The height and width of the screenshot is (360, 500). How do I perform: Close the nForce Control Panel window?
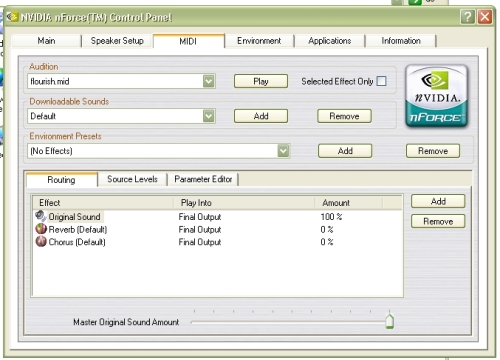[x=484, y=16]
